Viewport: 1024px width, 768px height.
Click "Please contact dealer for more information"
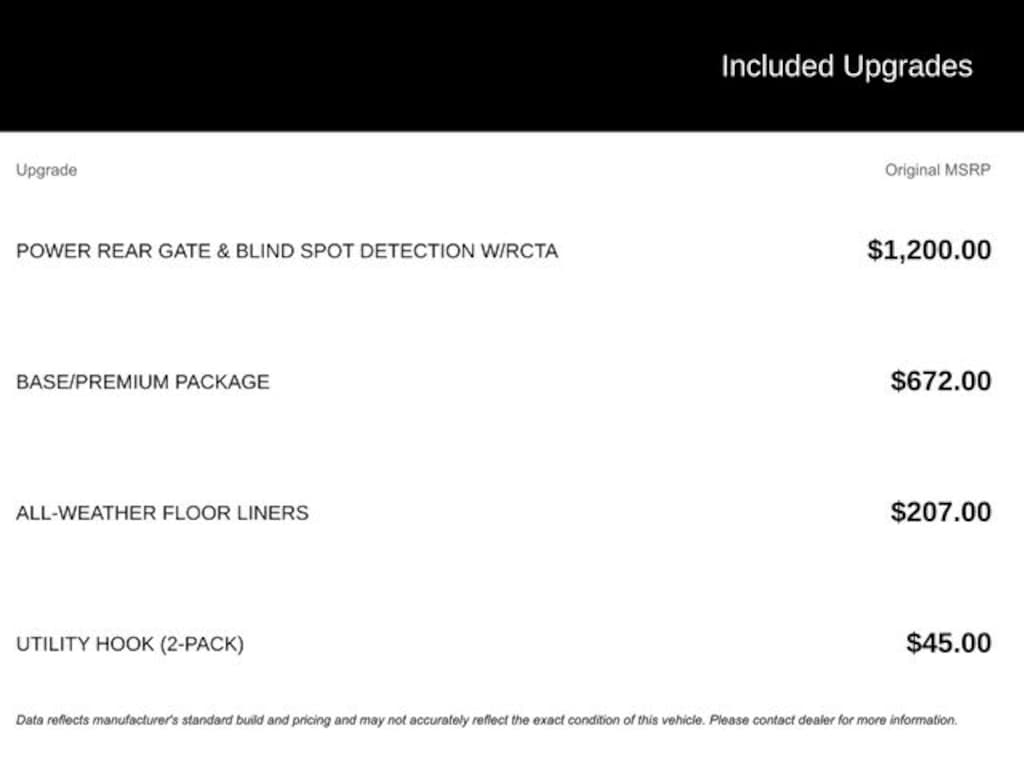pyautogui.click(x=833, y=719)
